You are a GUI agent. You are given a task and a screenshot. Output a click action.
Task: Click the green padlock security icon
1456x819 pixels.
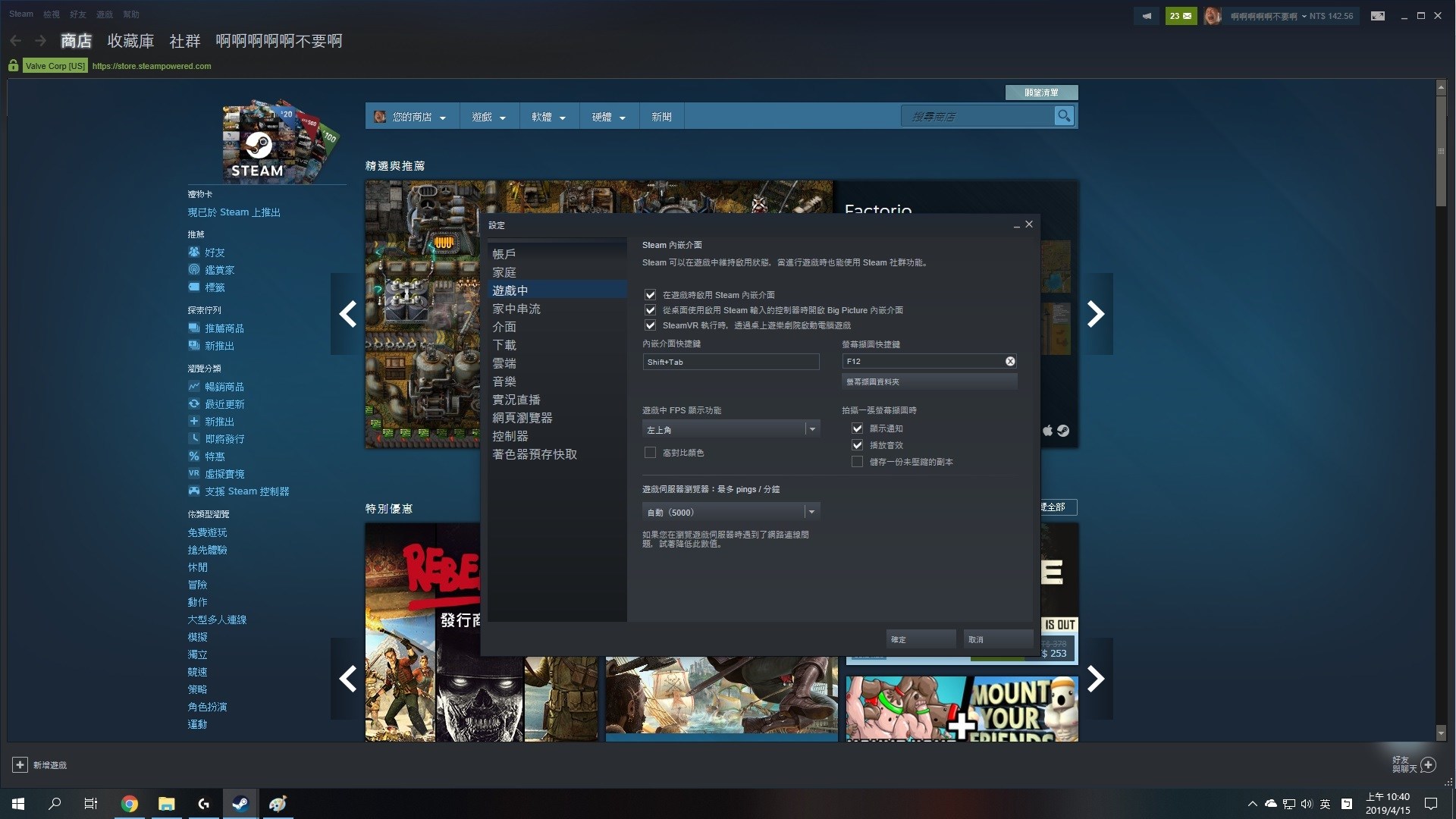coord(13,66)
